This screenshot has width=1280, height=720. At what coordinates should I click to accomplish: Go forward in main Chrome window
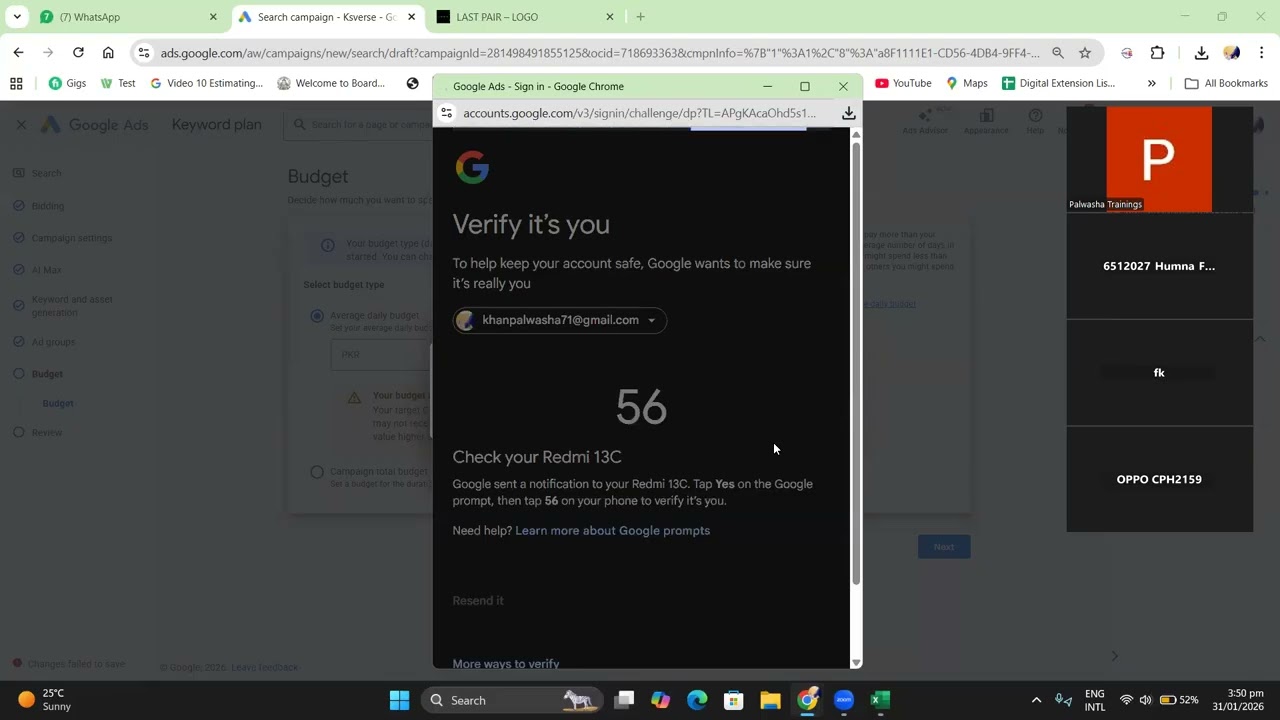pos(48,53)
